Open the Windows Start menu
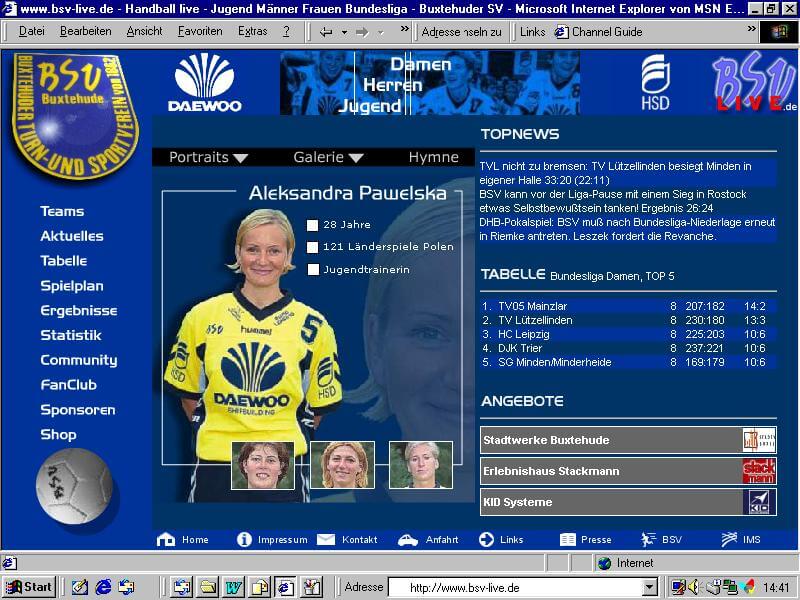The width and height of the screenshot is (800, 600). click(x=29, y=587)
